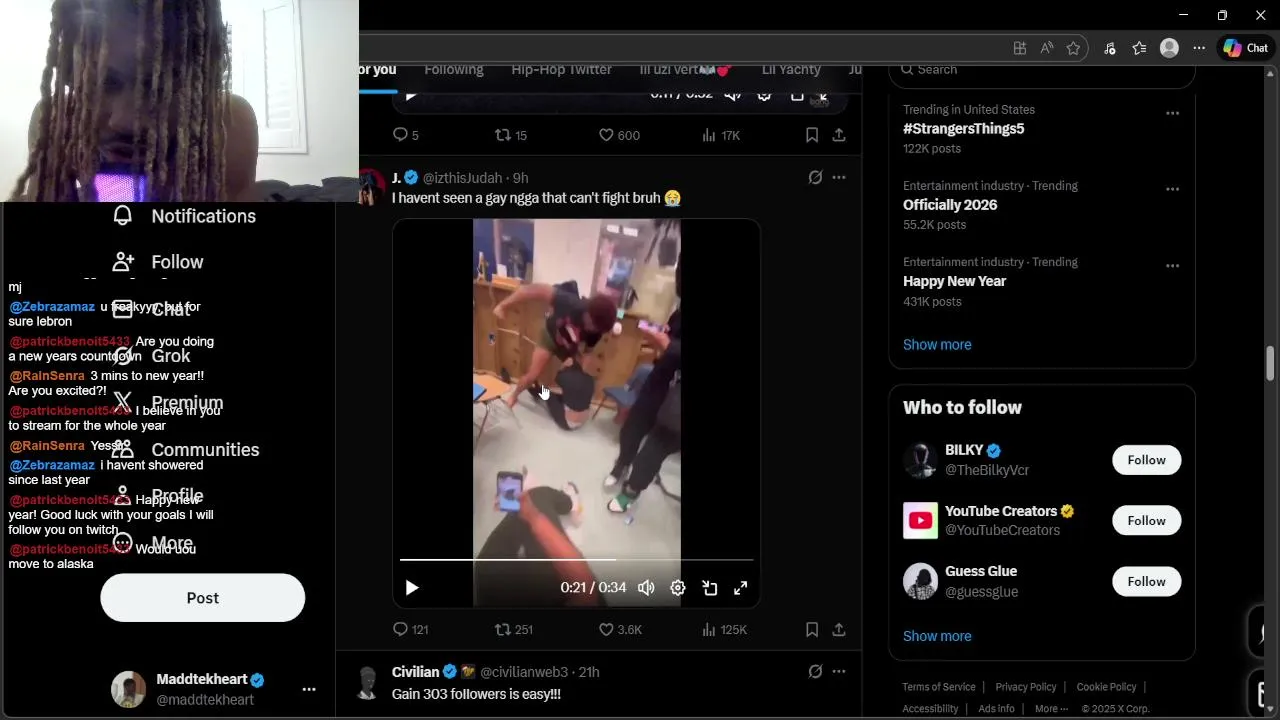This screenshot has width=1280, height=720.
Task: Open the Copilot Chat button
Action: (x=1245, y=48)
